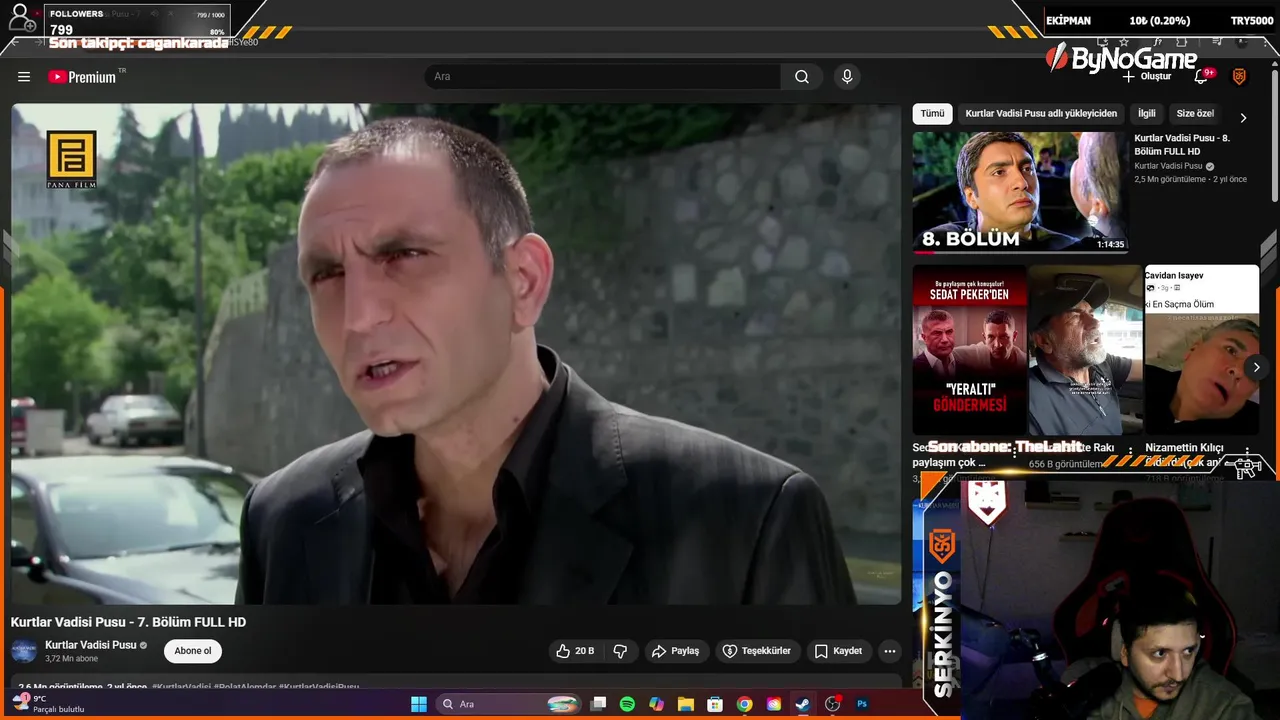
Task: Open Kurtlar Vadisi Pusu channel avatar
Action: click(x=24, y=651)
